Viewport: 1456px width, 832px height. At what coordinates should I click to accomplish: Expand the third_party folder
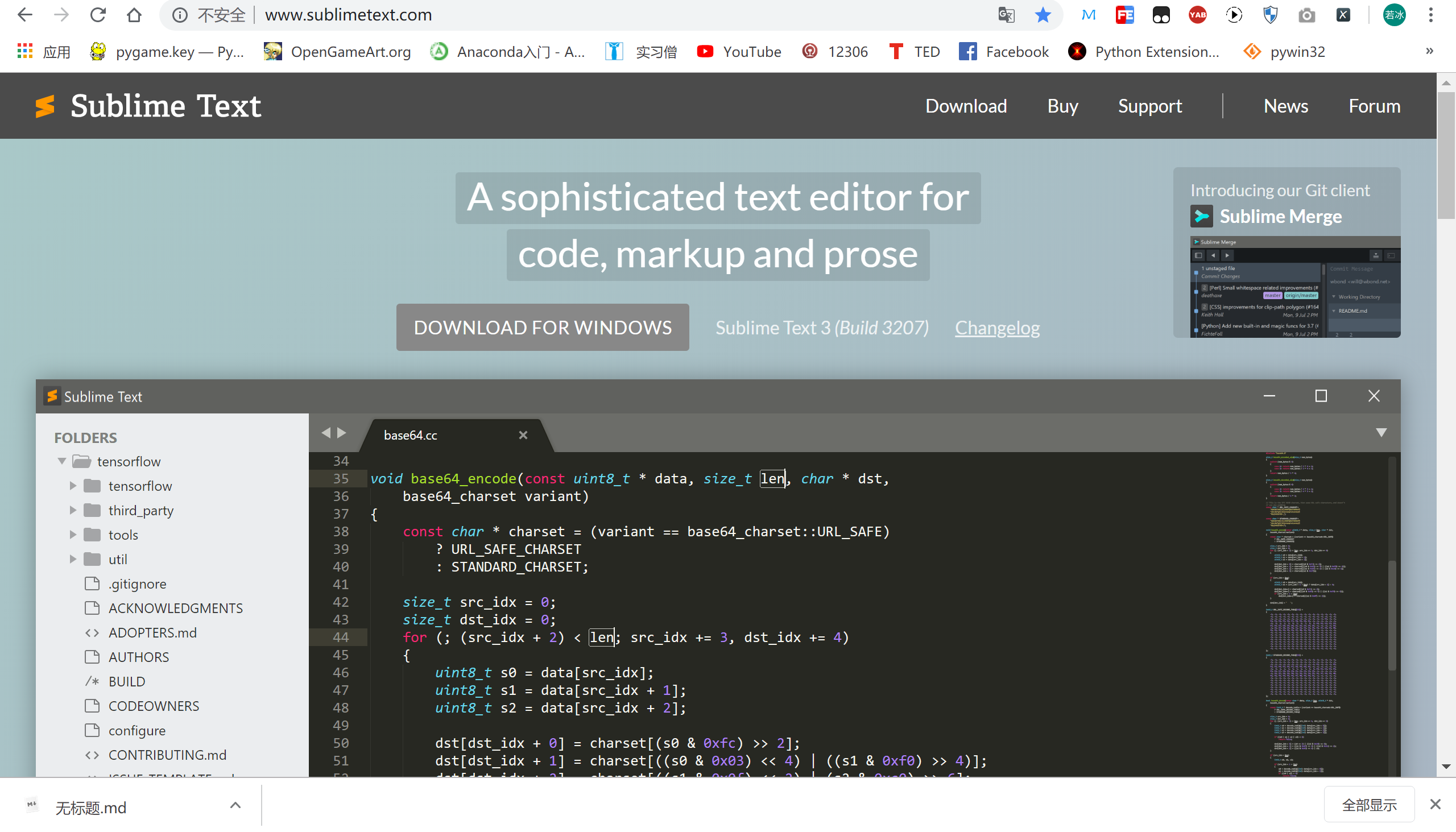pos(73,510)
